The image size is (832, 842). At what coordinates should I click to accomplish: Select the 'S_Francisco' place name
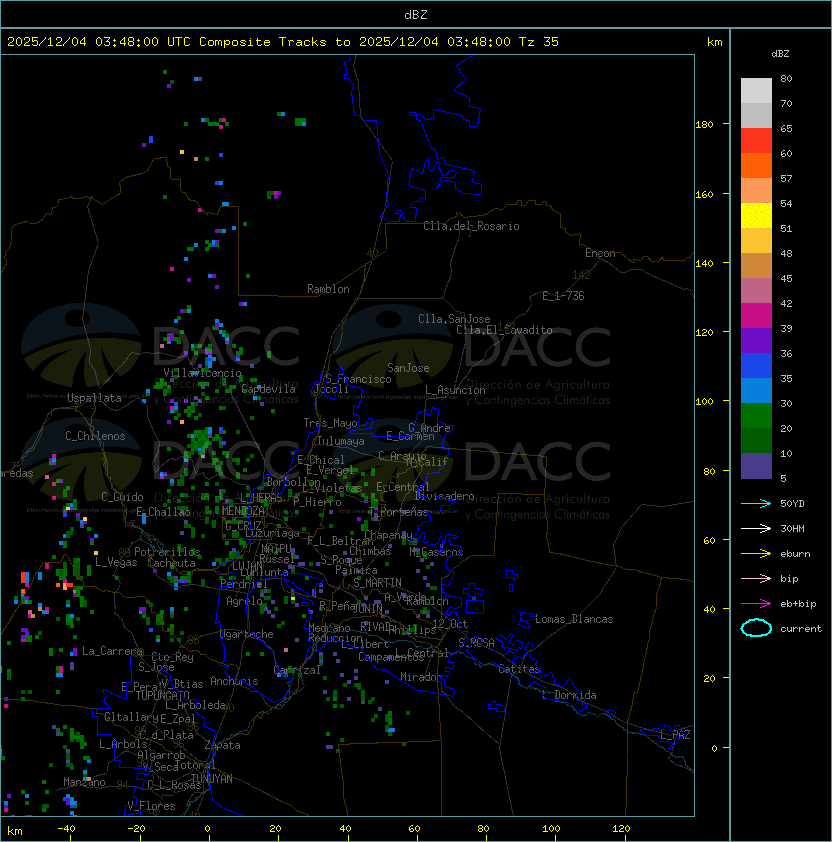click(x=358, y=379)
